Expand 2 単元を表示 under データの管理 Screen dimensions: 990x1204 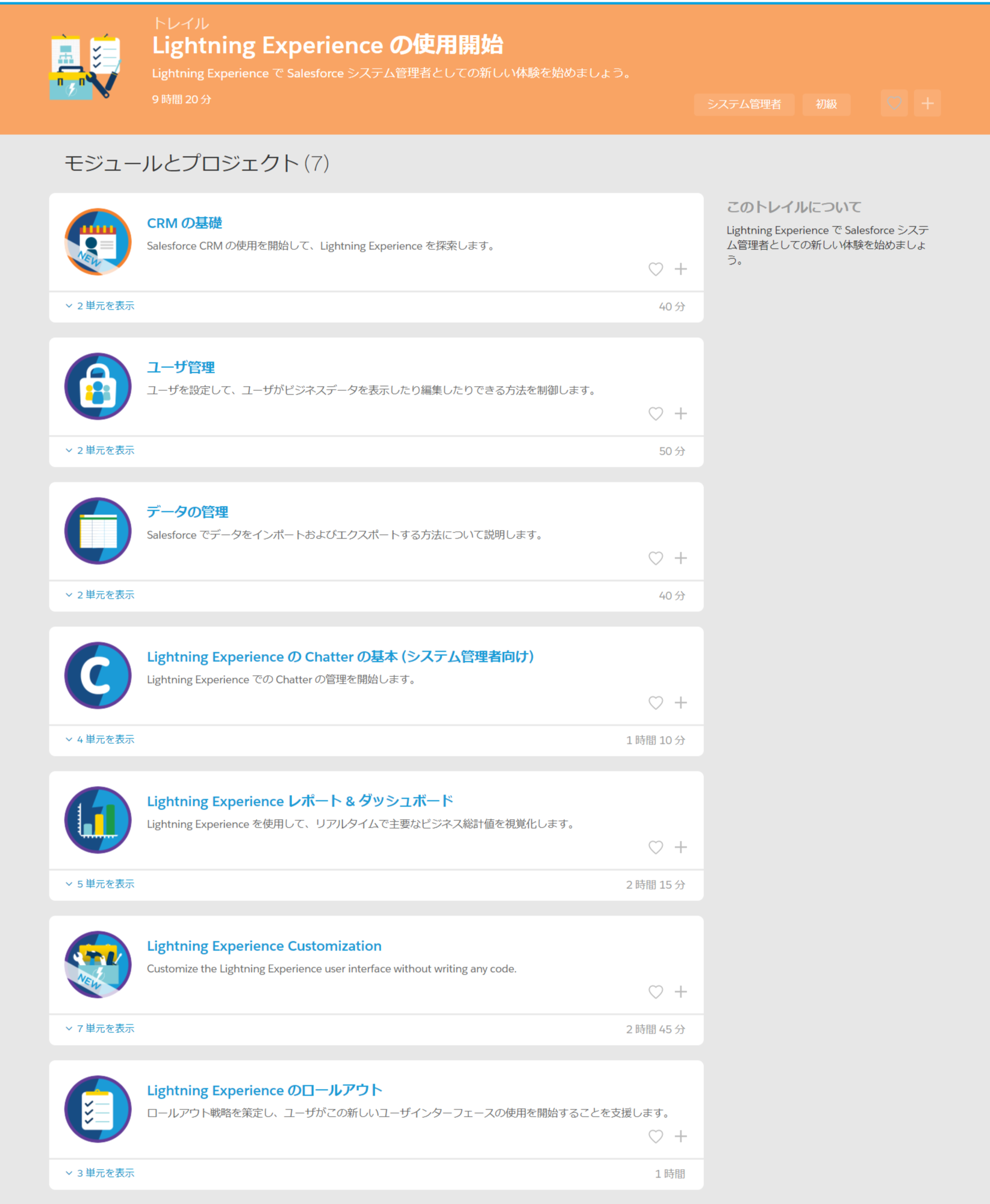click(x=100, y=595)
